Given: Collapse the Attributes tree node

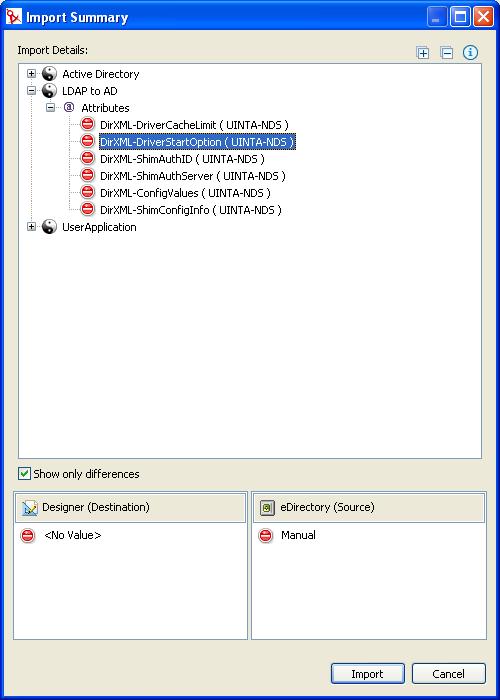Looking at the screenshot, I should (x=50, y=108).
